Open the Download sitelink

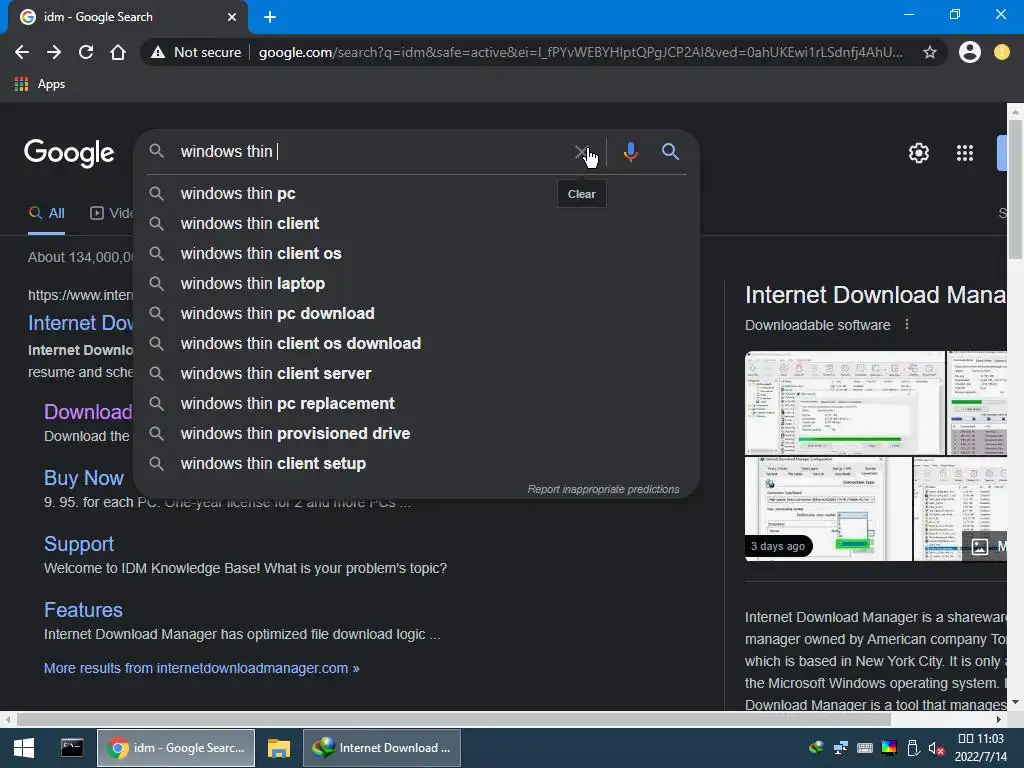click(x=88, y=411)
